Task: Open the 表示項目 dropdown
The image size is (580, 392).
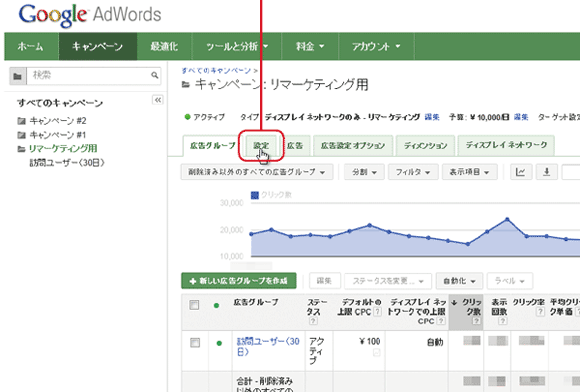Action: 469,172
